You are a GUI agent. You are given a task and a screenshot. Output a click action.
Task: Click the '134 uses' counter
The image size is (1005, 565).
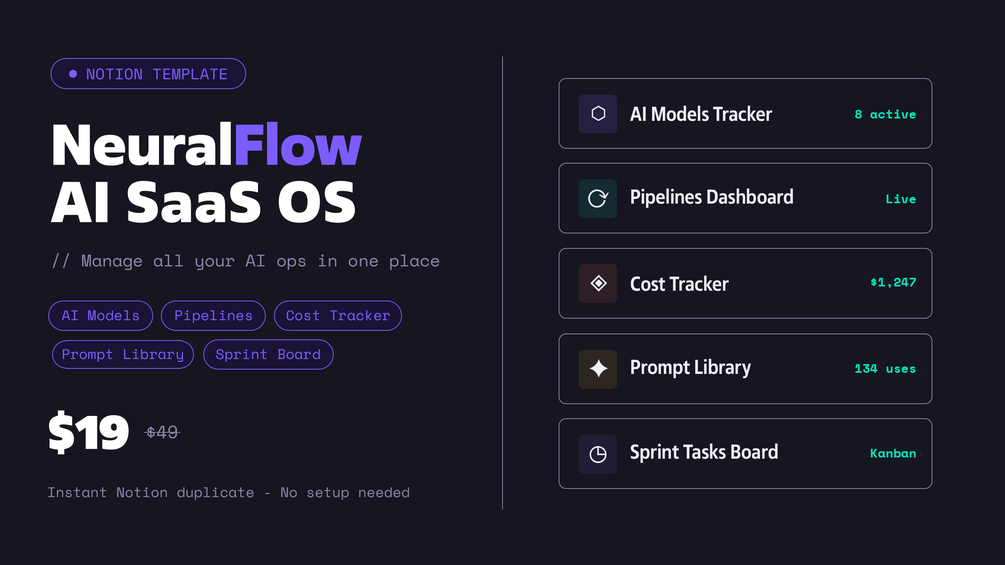pos(885,369)
